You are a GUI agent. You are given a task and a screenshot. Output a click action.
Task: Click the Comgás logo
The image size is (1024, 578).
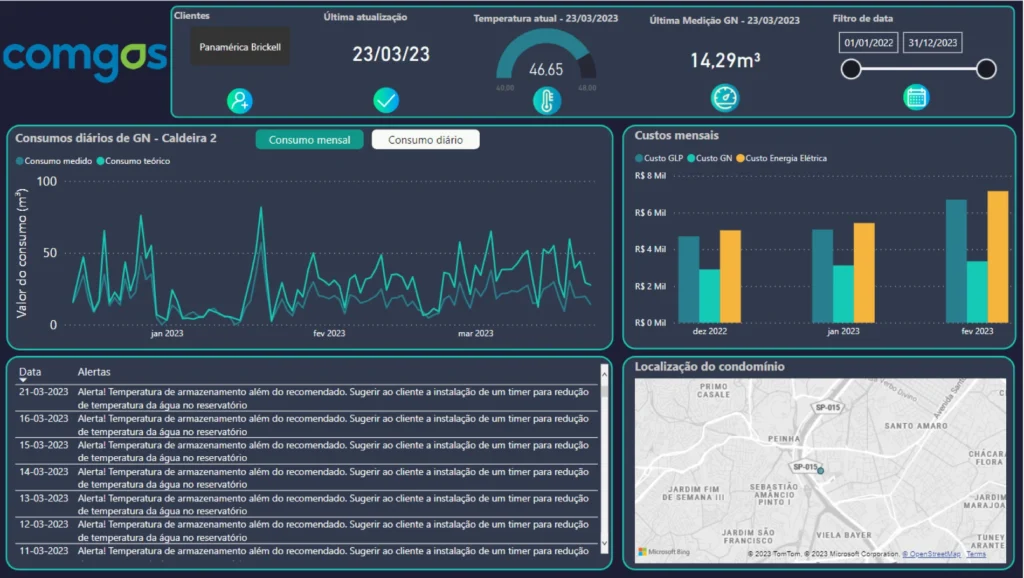point(84,57)
